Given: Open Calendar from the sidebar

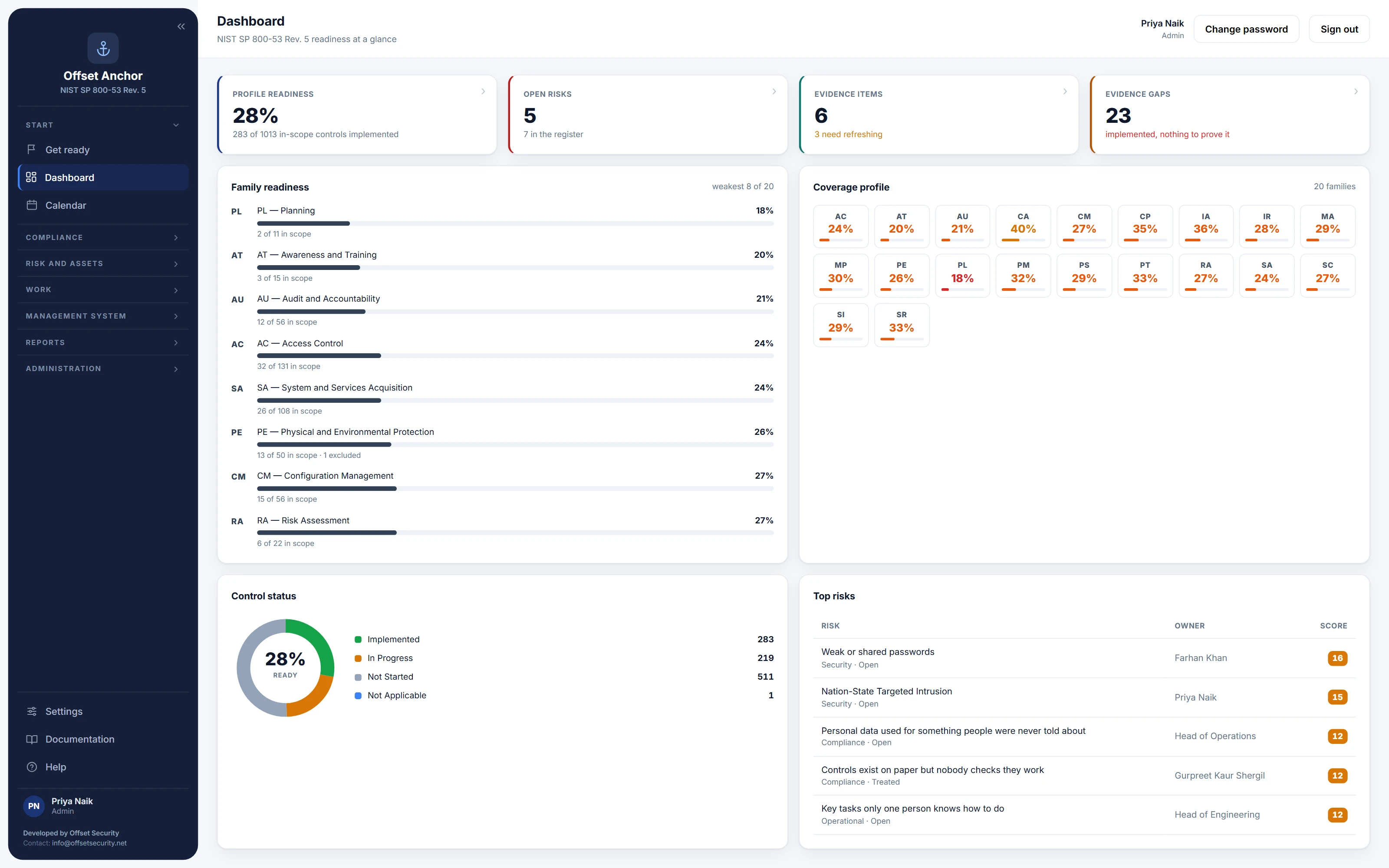Looking at the screenshot, I should 103,206.
